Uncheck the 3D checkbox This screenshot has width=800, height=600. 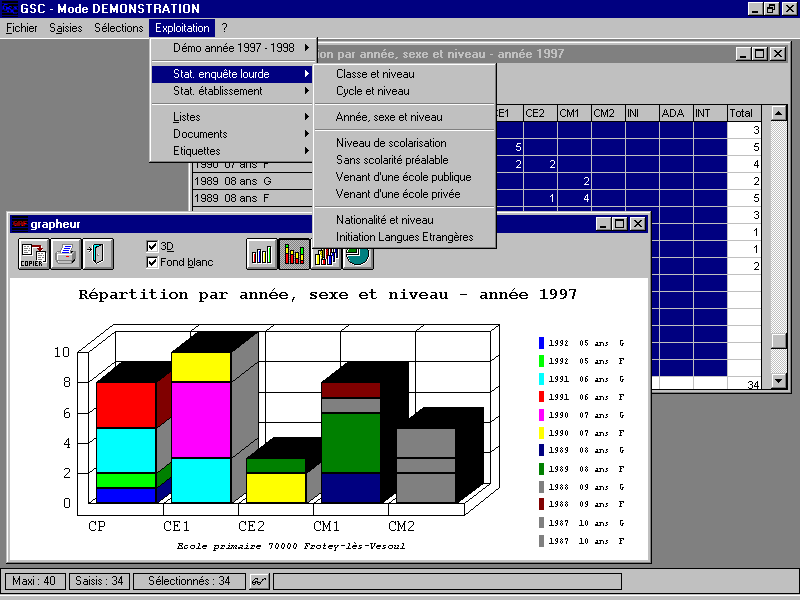152,246
